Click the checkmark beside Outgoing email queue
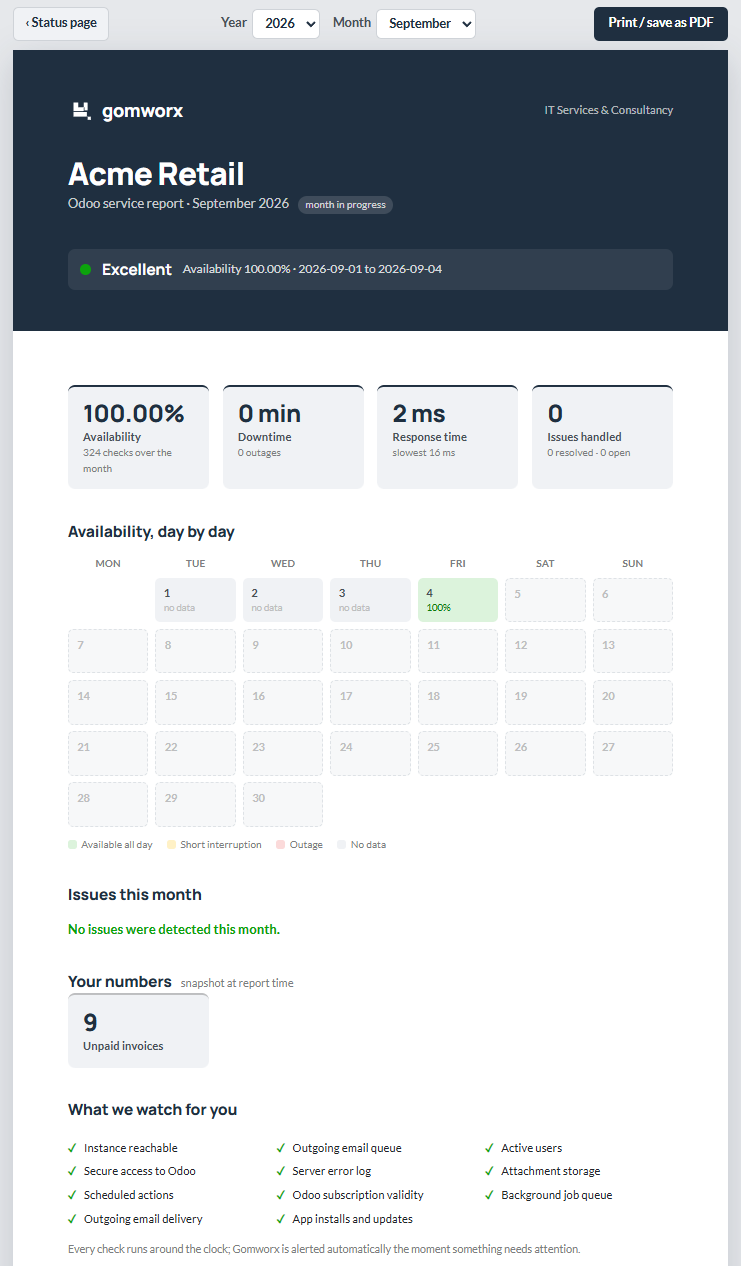Screen dimensions: 741x1266 point(281,1148)
